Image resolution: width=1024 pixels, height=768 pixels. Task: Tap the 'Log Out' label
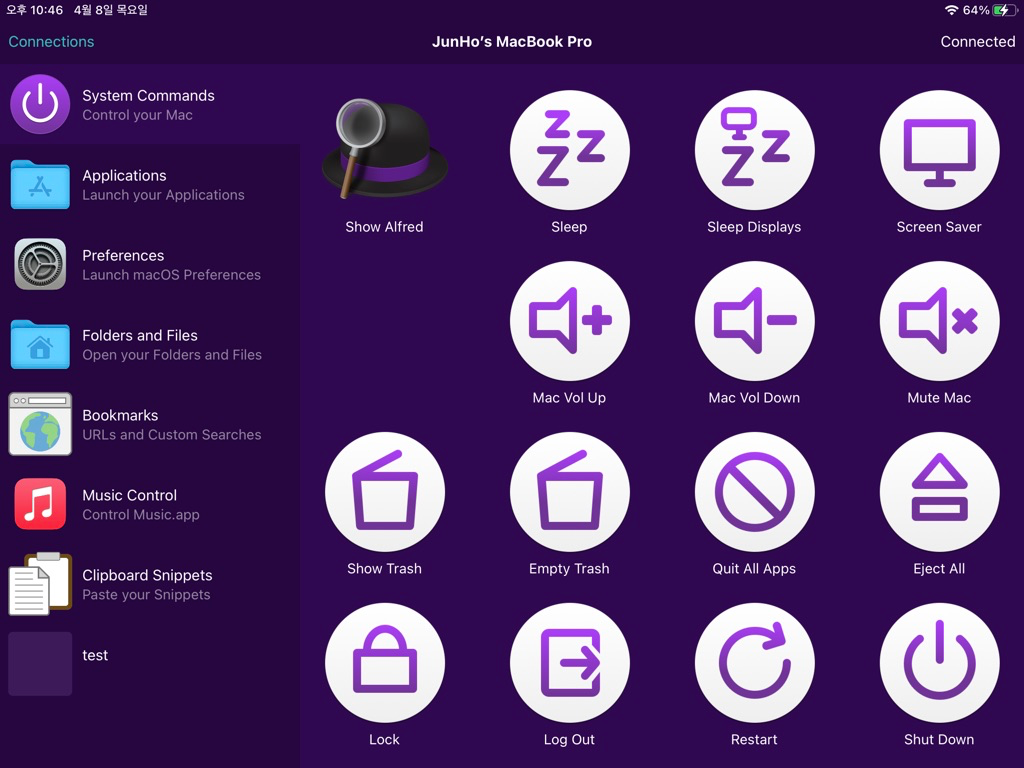(x=569, y=740)
